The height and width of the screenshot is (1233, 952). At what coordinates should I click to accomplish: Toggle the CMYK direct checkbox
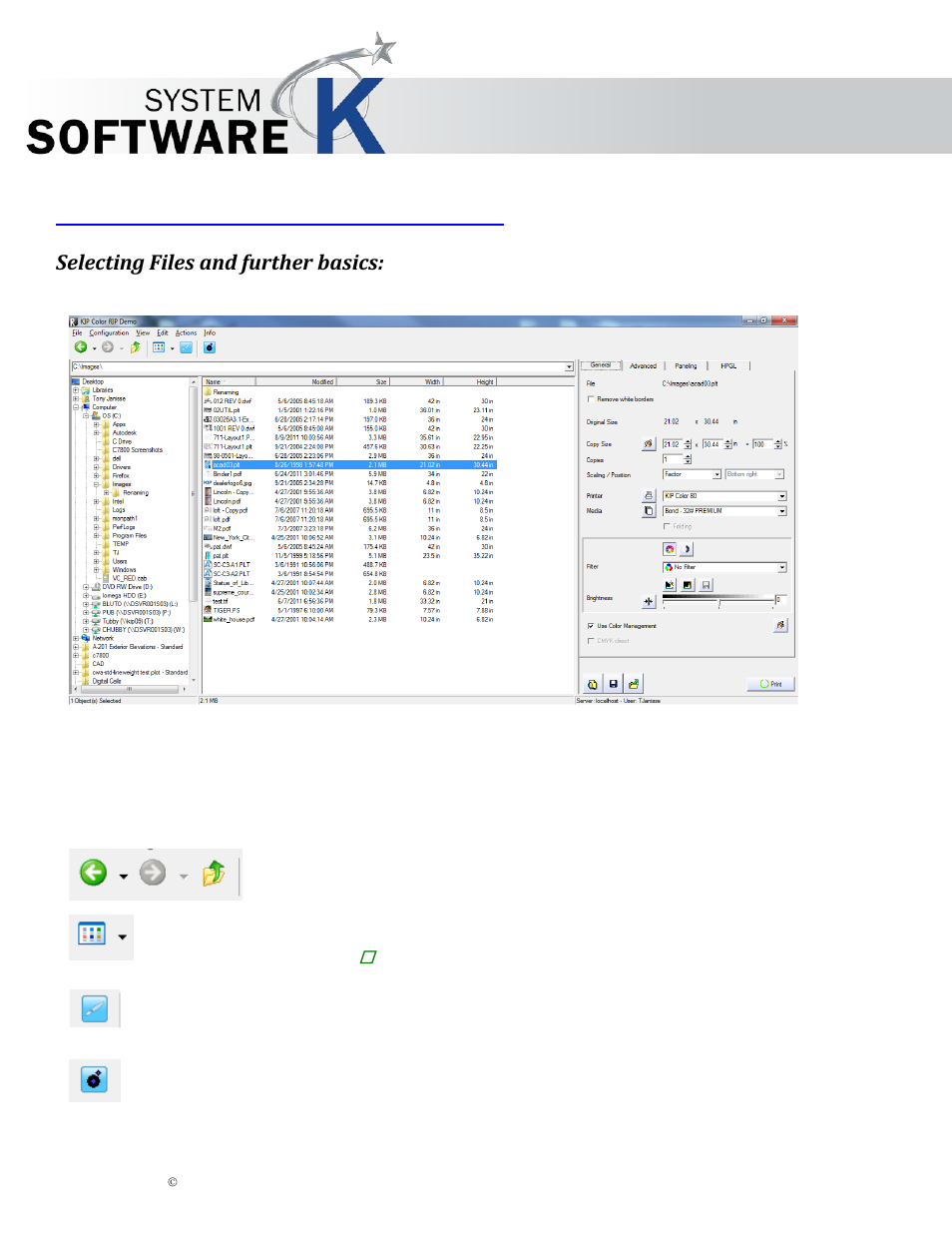pos(590,641)
